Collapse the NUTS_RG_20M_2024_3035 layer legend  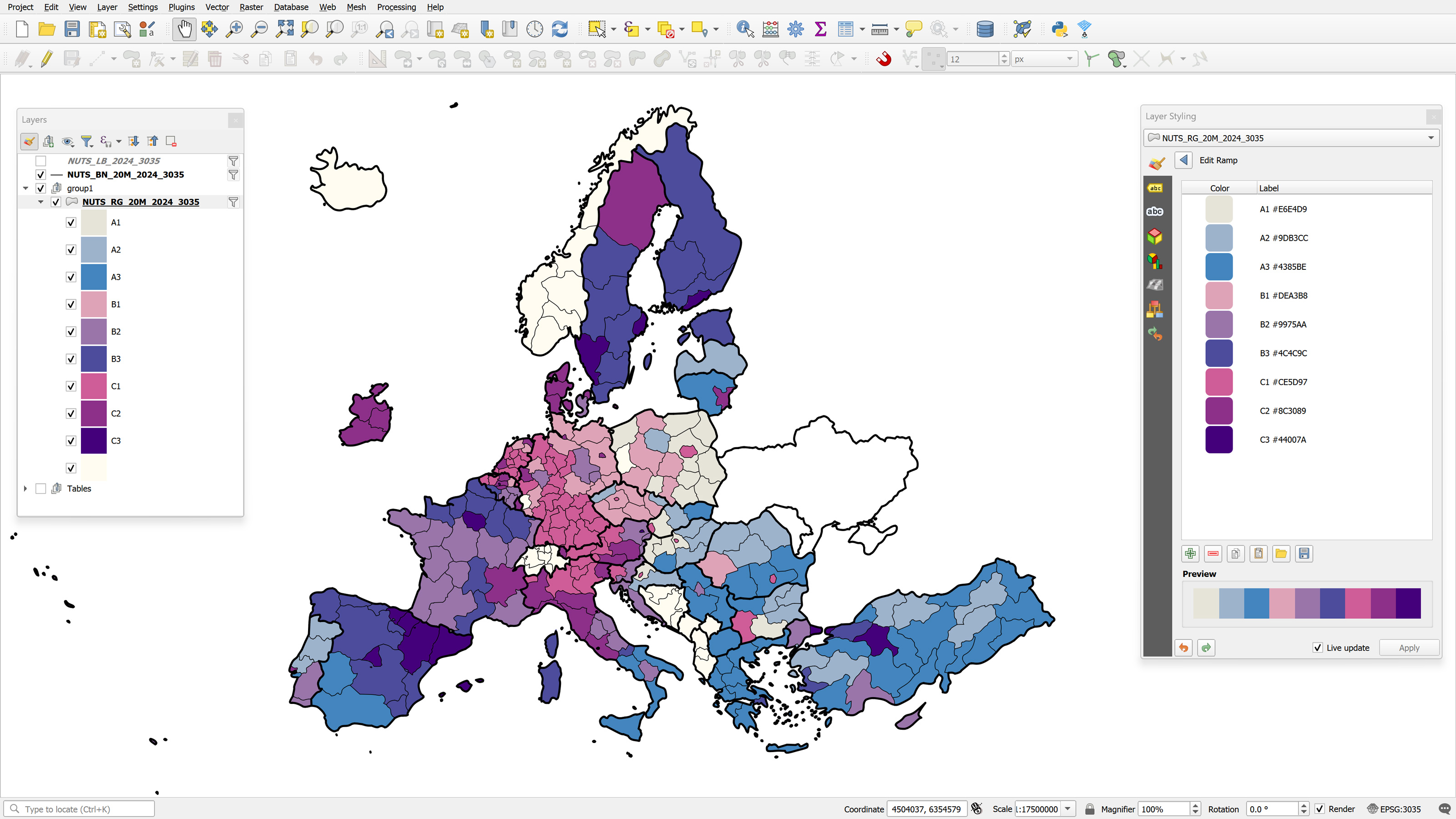40,202
